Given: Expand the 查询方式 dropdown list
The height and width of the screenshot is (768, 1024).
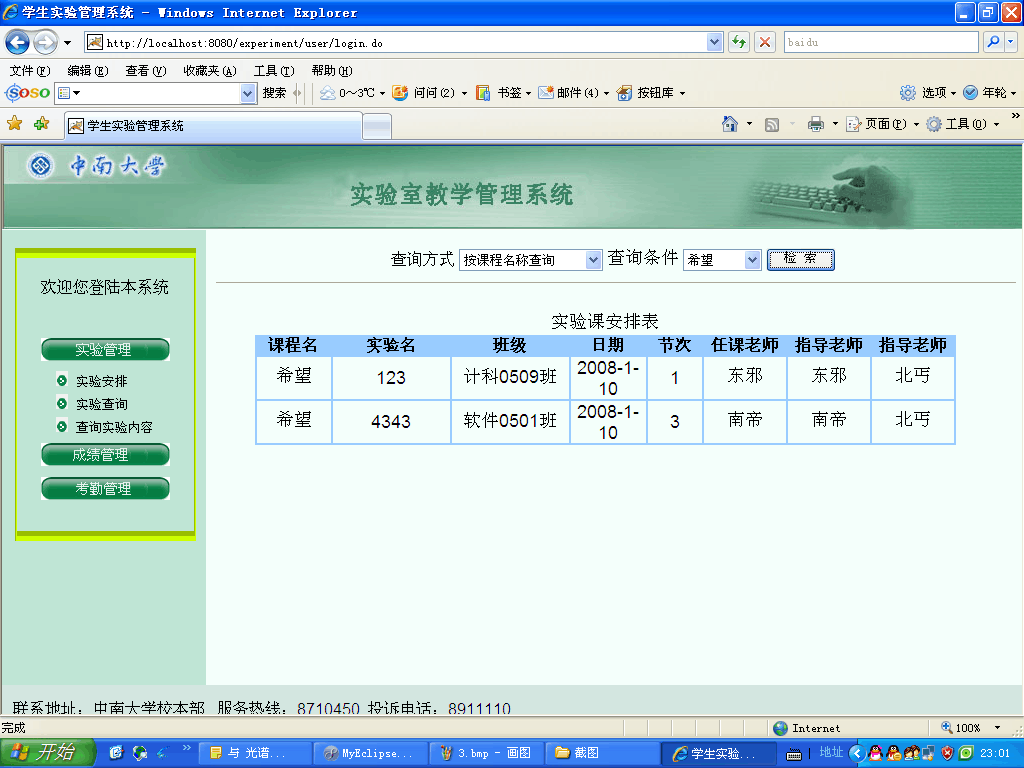Looking at the screenshot, I should pyautogui.click(x=593, y=260).
